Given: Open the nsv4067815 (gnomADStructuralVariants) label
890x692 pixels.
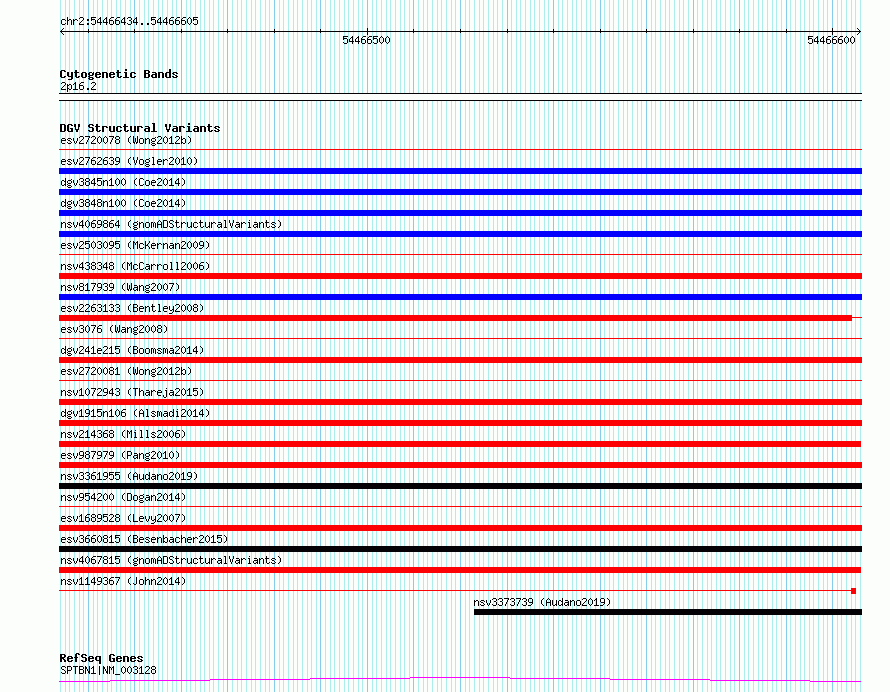Looking at the screenshot, I should pos(171,560).
